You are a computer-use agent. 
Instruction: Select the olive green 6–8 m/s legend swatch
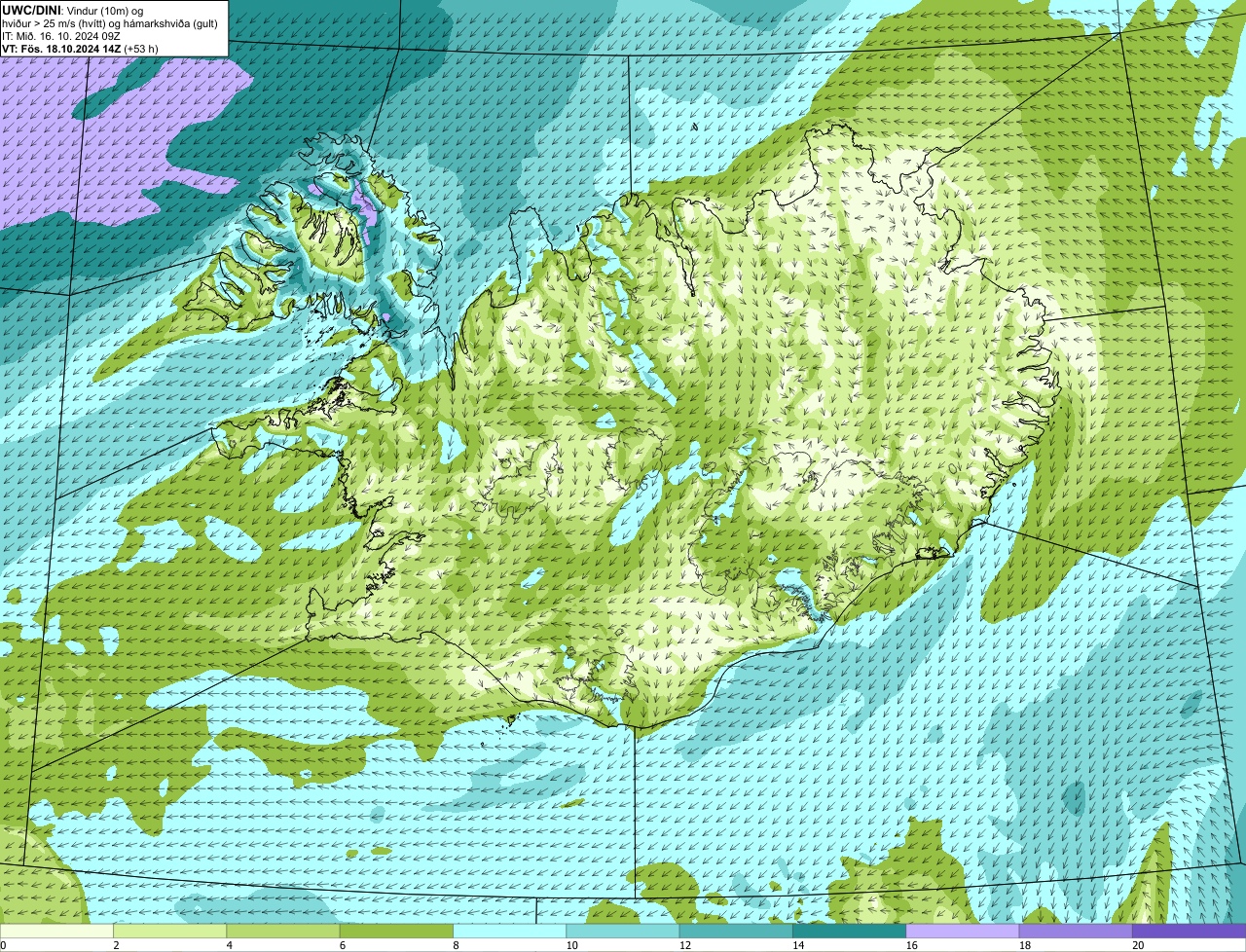[x=396, y=931]
